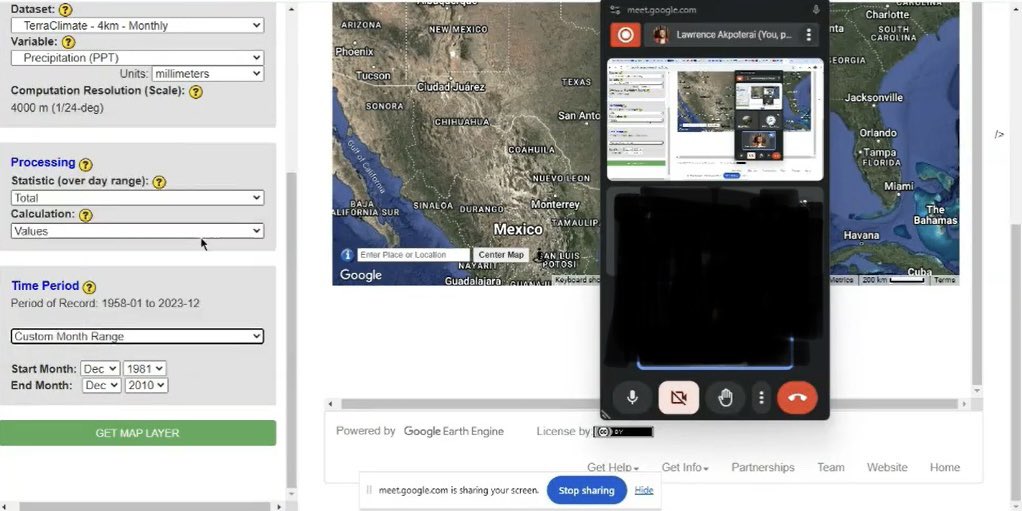Image resolution: width=1022 pixels, height=511 pixels.
Task: Click left panel horizontal scrollbar at bottom
Action: click(x=145, y=506)
